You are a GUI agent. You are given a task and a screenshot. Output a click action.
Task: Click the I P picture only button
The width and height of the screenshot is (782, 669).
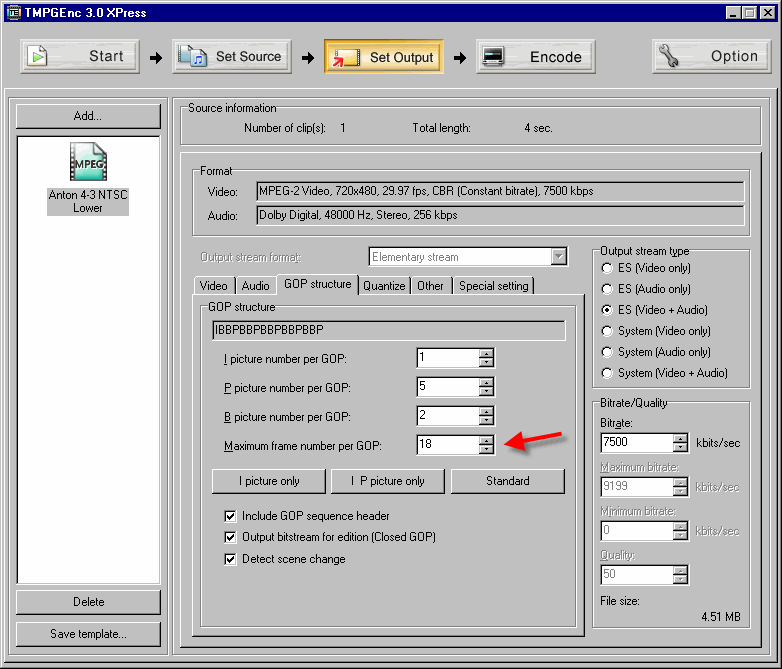coord(388,481)
